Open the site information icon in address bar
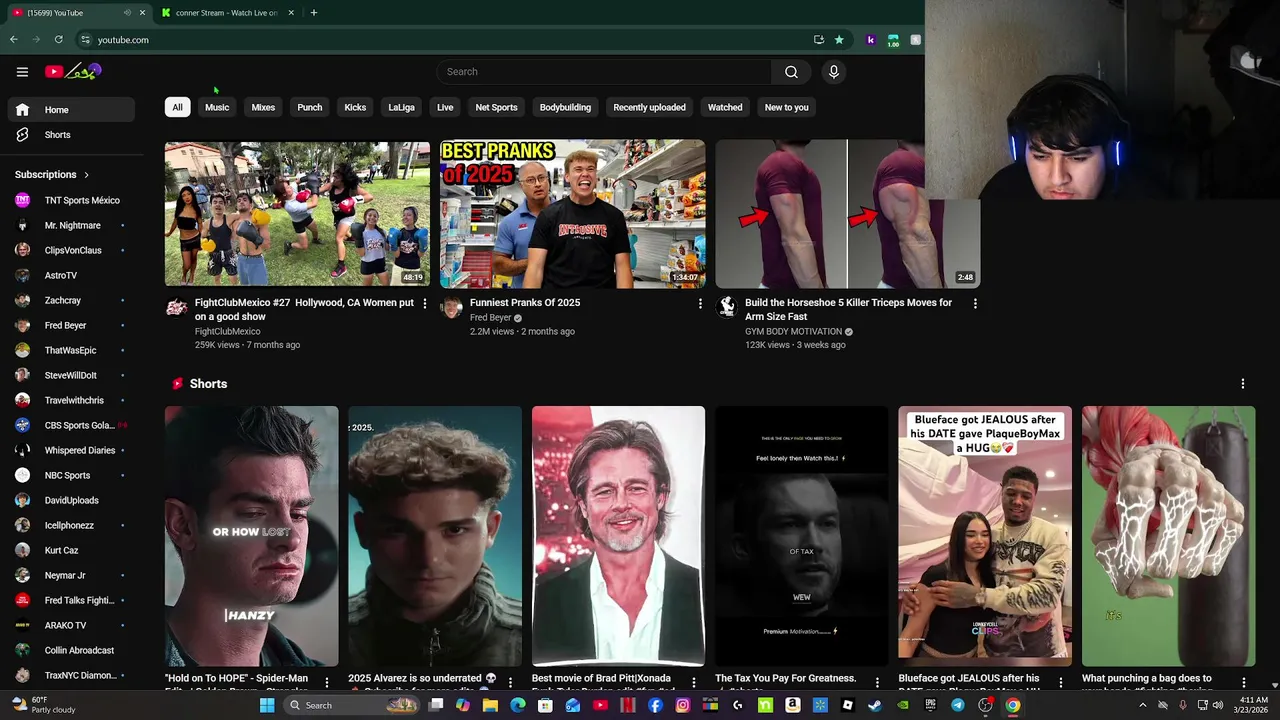 tap(86, 40)
